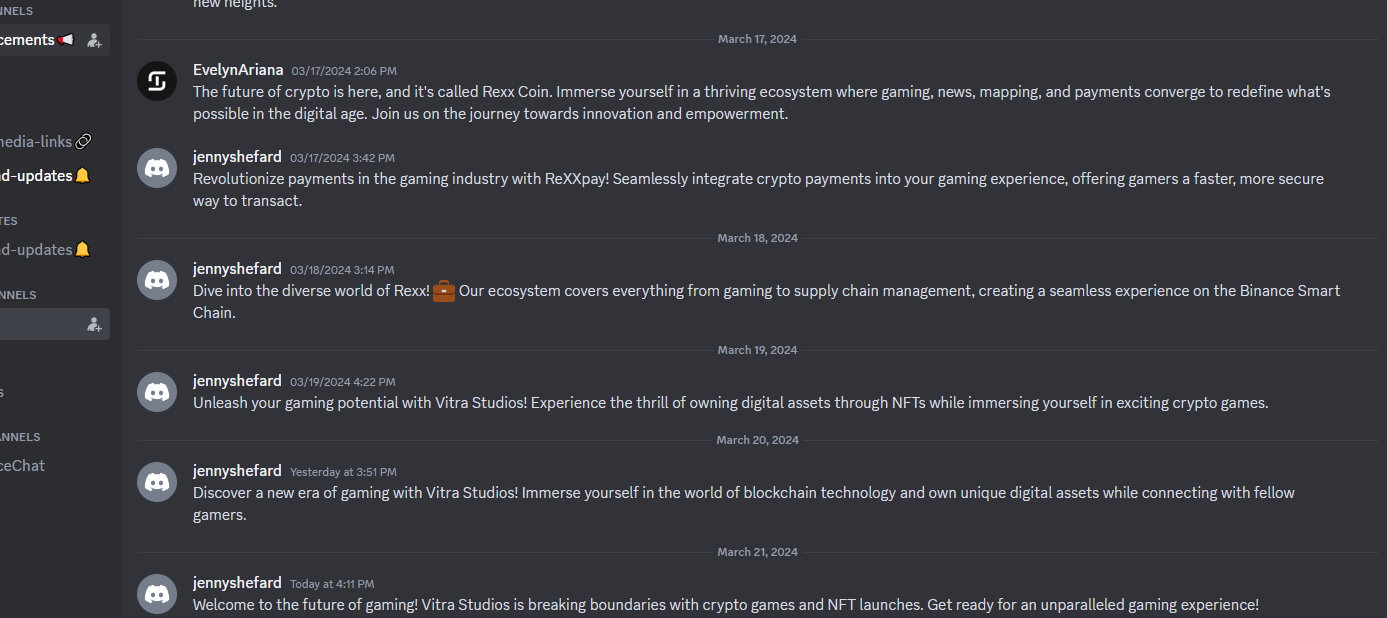Open EvelynAriana's profile avatar
The image size is (1387, 618).
tap(157, 81)
